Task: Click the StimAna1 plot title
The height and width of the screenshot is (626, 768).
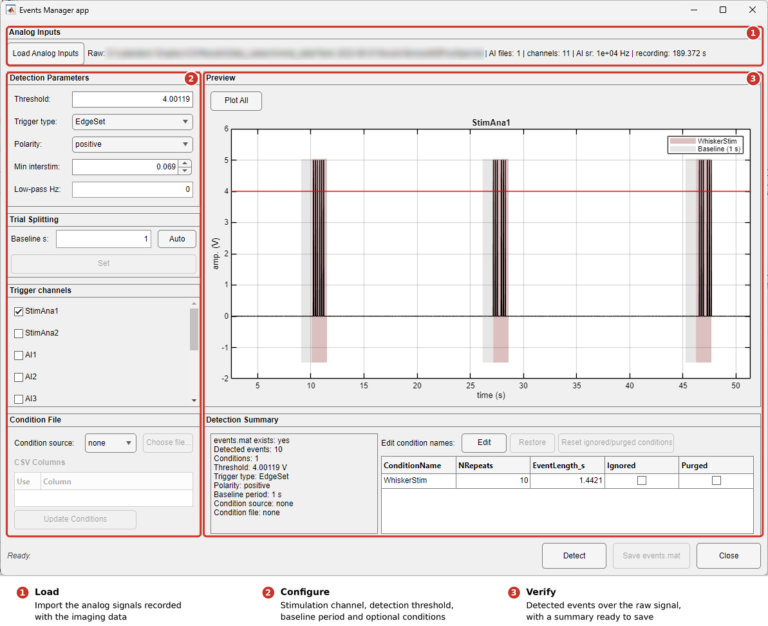Action: (491, 122)
